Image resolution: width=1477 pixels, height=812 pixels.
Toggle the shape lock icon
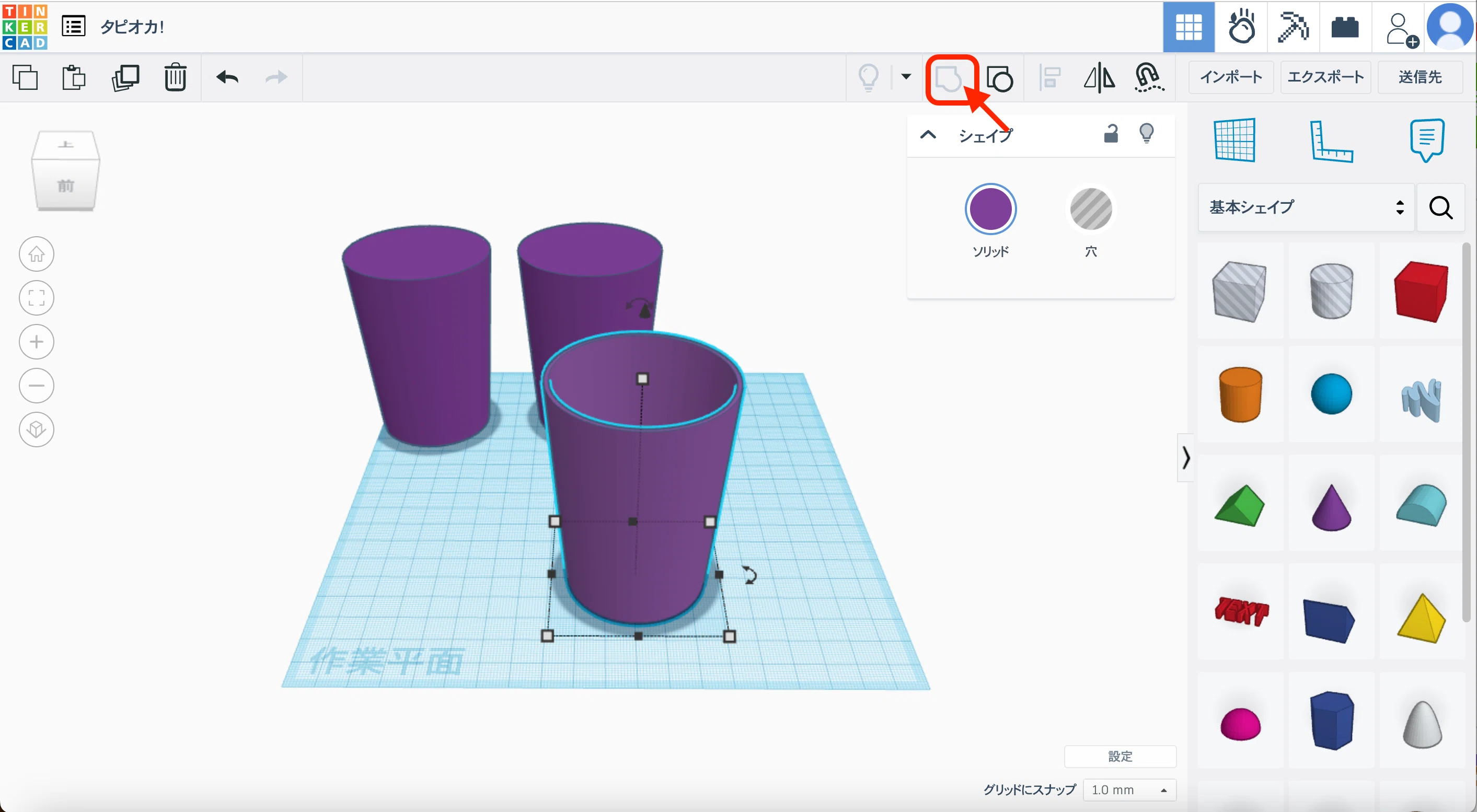click(1111, 133)
